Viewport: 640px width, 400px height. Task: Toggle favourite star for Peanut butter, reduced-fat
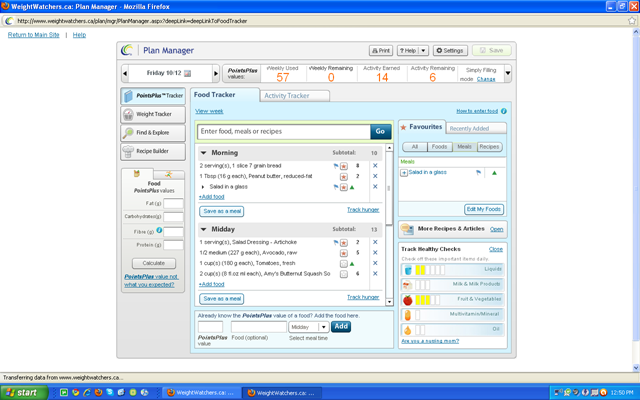344,177
